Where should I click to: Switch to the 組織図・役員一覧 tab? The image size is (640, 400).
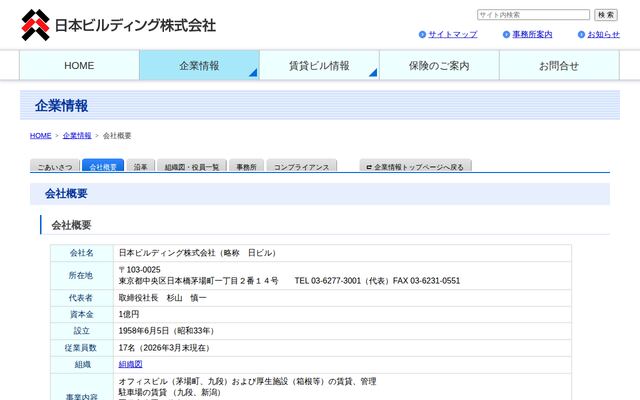[192, 166]
